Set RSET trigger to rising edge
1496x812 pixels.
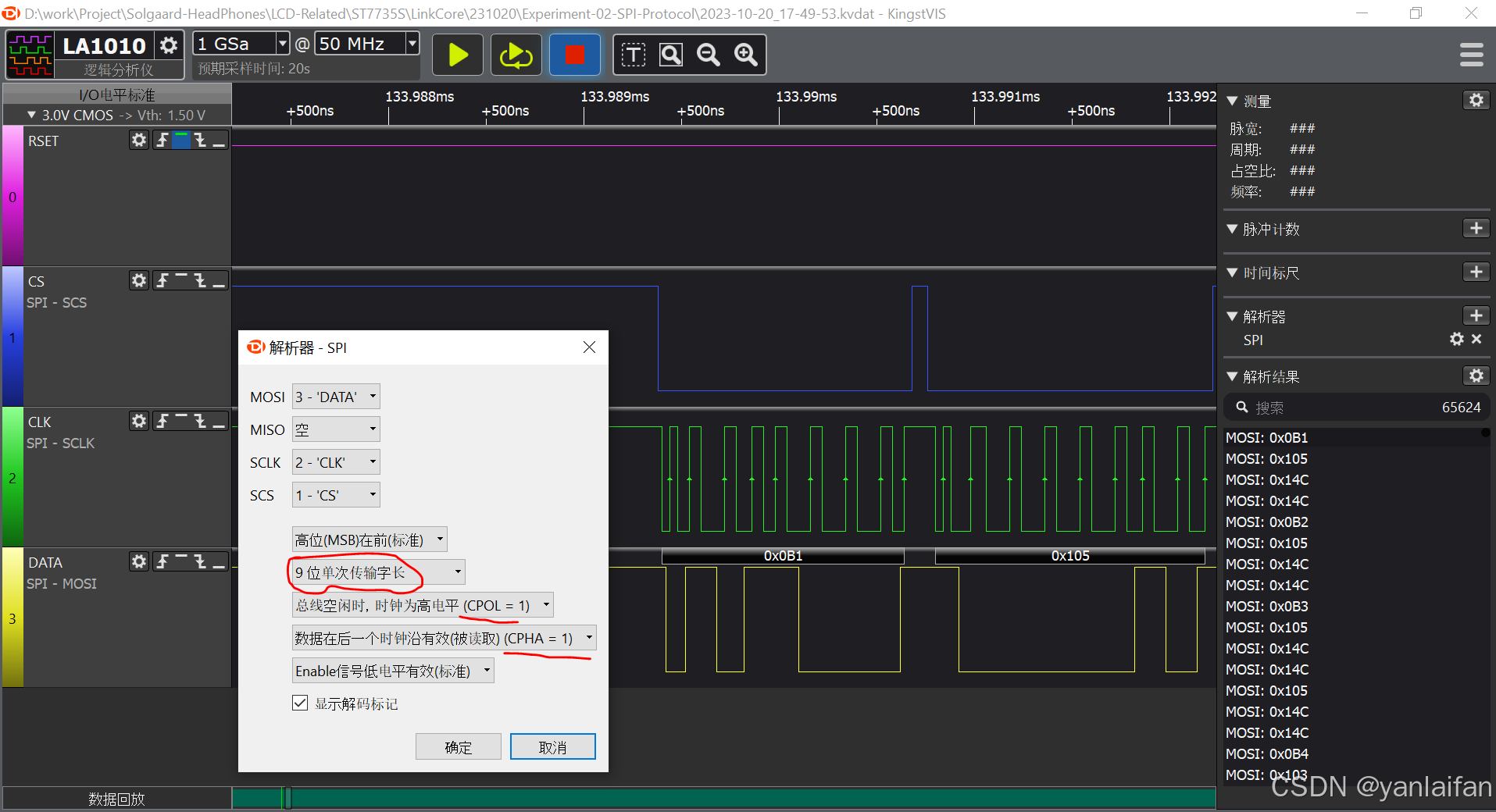[x=162, y=140]
